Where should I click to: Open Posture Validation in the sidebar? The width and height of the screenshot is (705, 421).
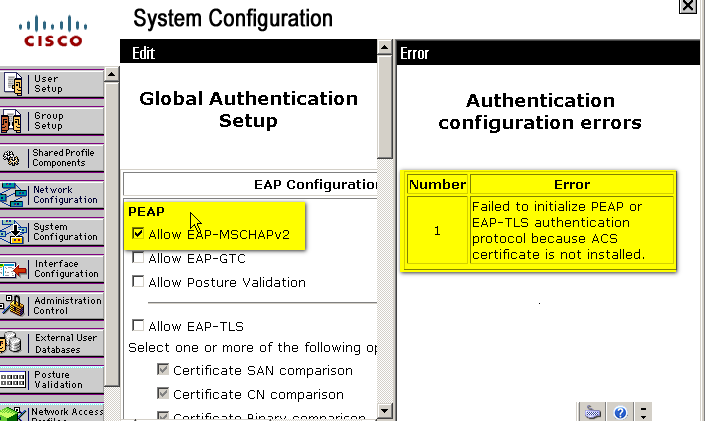(x=52, y=380)
